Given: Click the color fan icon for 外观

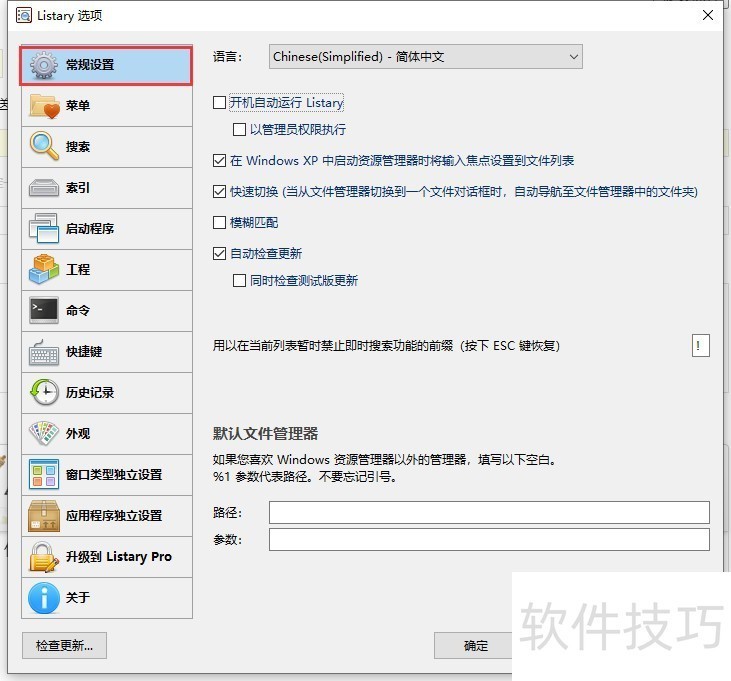Looking at the screenshot, I should pos(44,433).
